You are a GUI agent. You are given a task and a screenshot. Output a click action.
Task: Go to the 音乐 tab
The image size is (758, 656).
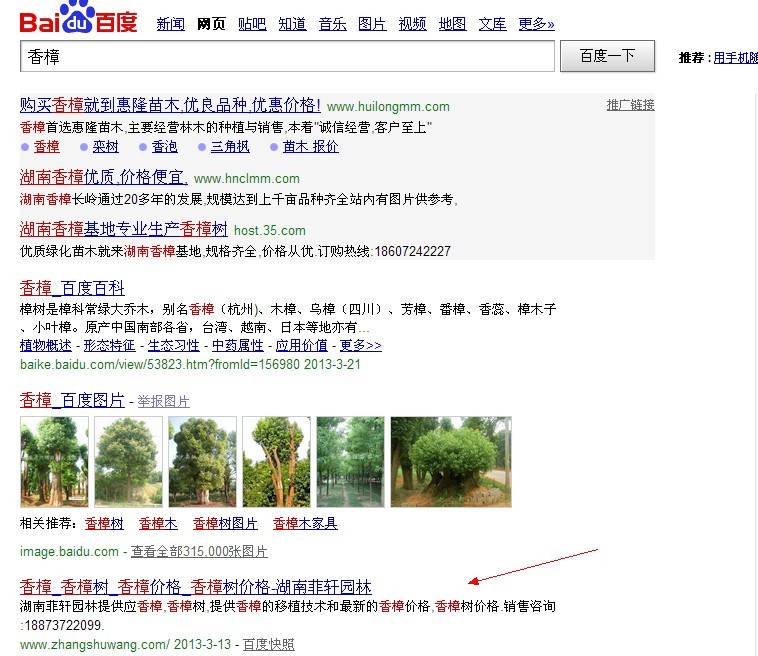click(333, 24)
